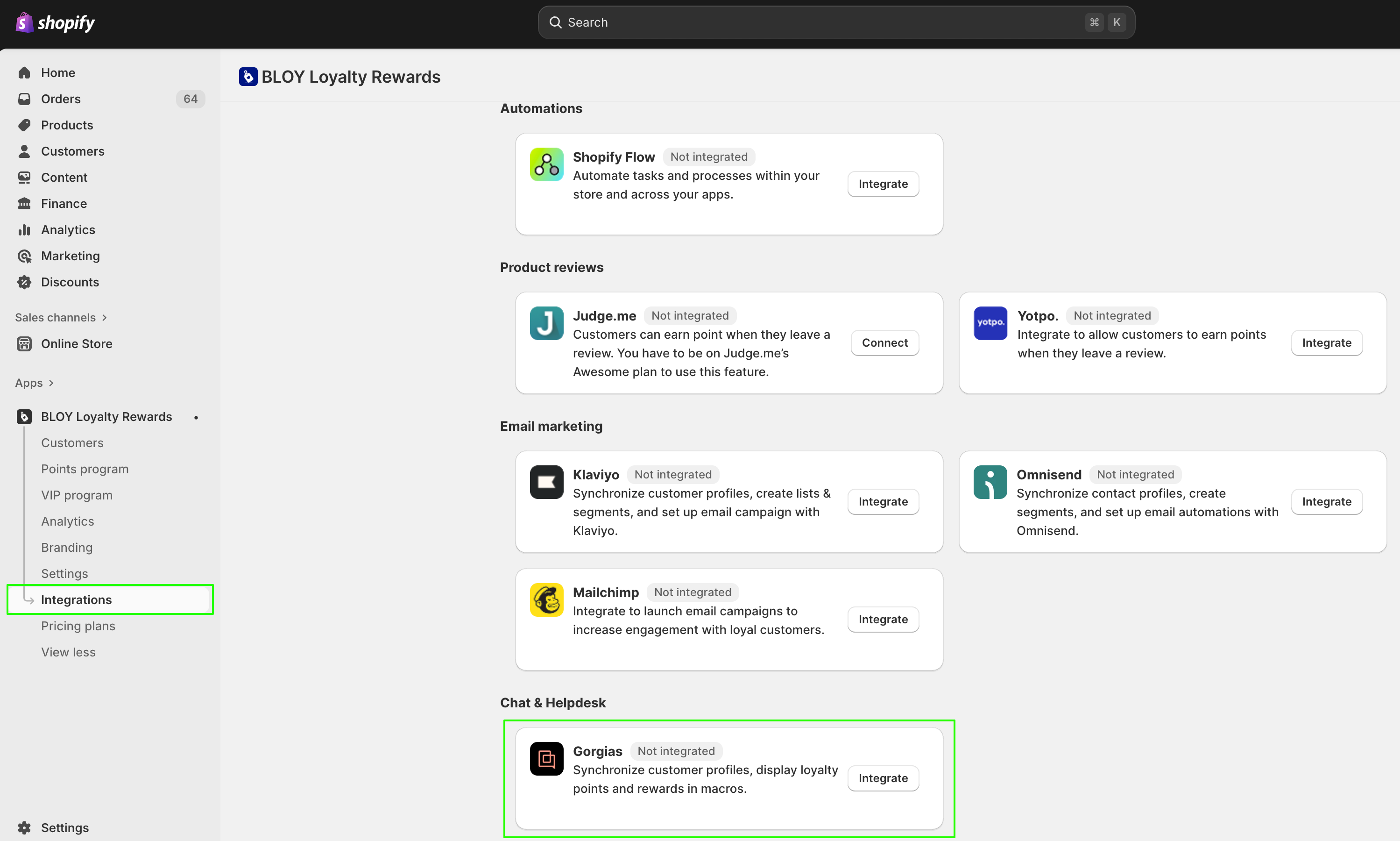
Task: Open the Points program page
Action: click(x=85, y=469)
